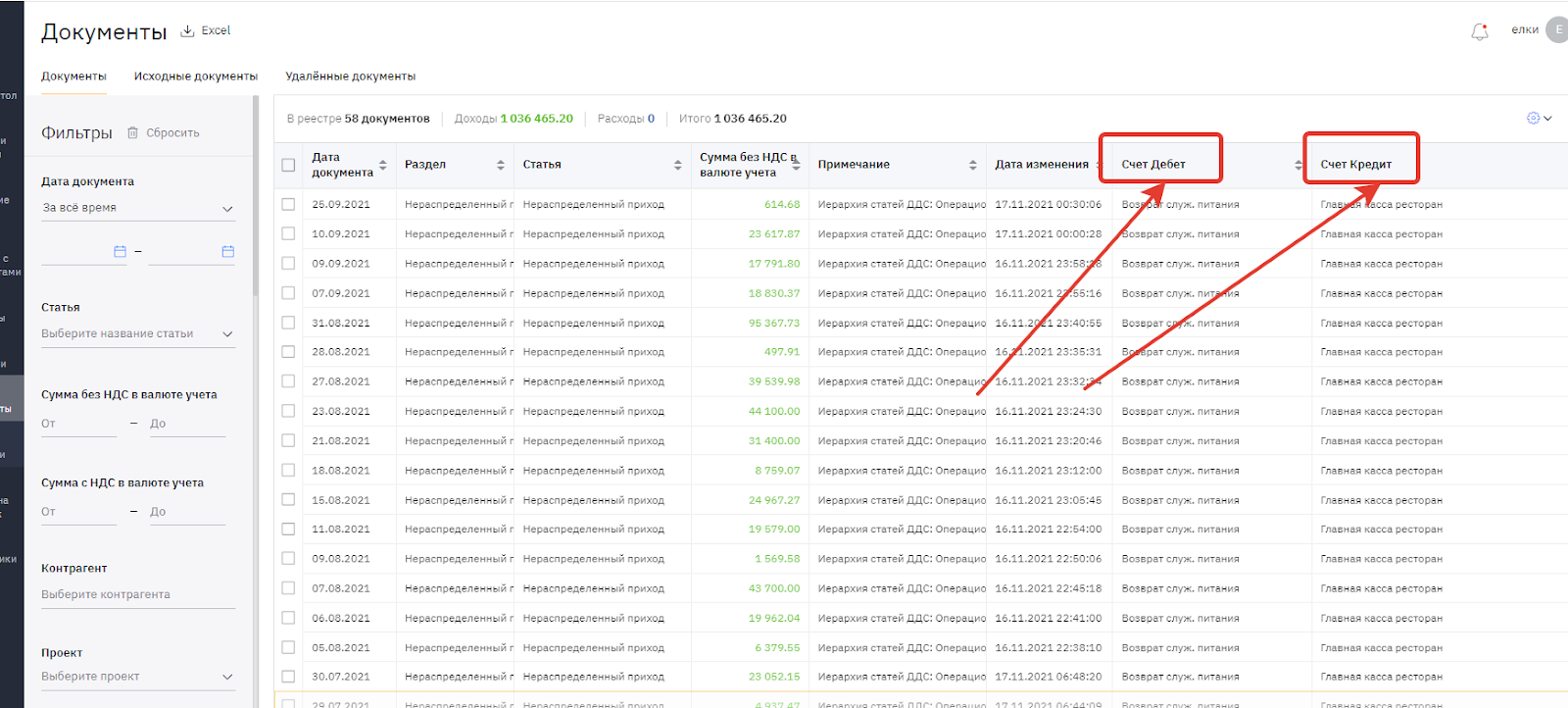Click the Выберите контрагента input field
Viewport: 1568px width, 708px height.
pyautogui.click(x=137, y=594)
